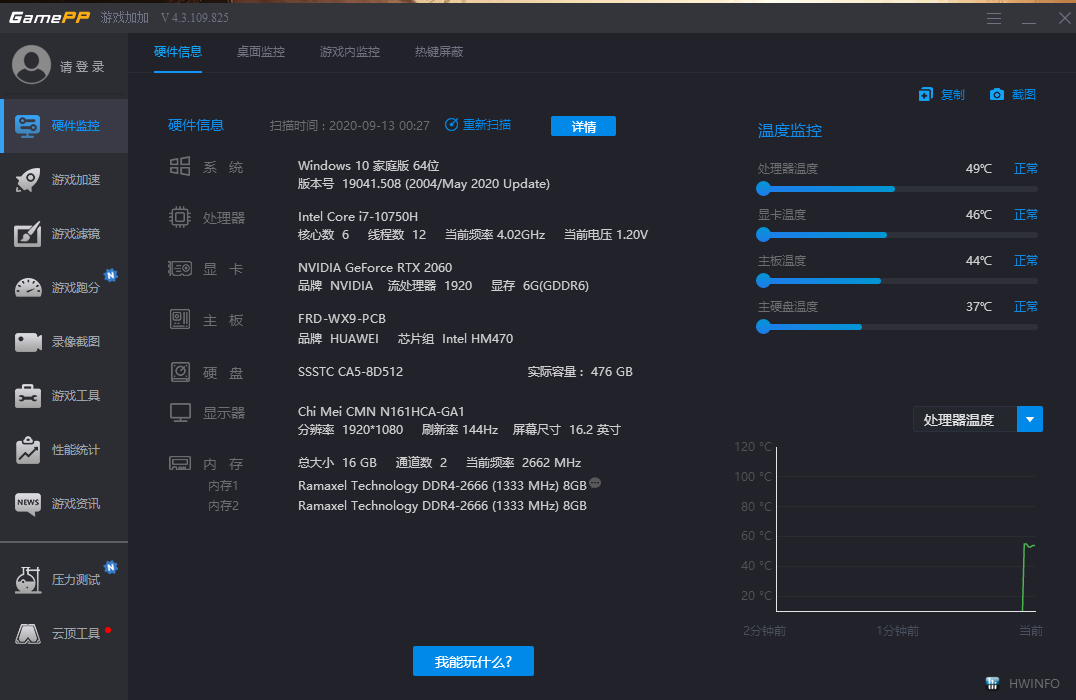Viewport: 1076px width, 700px height.
Task: Click the 正常 status for 主硬盘温度
Action: [1026, 307]
